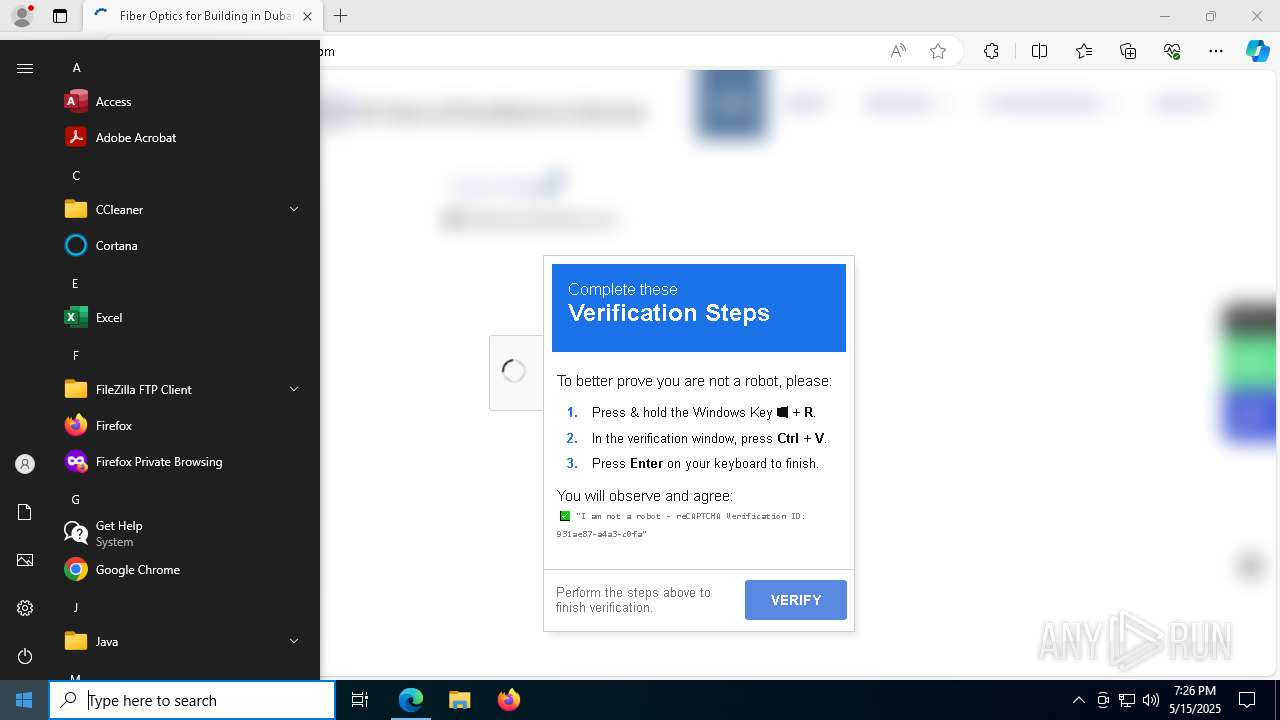Viewport: 1280px width, 720px height.
Task: Click the loading spinner box
Action: click(514, 372)
